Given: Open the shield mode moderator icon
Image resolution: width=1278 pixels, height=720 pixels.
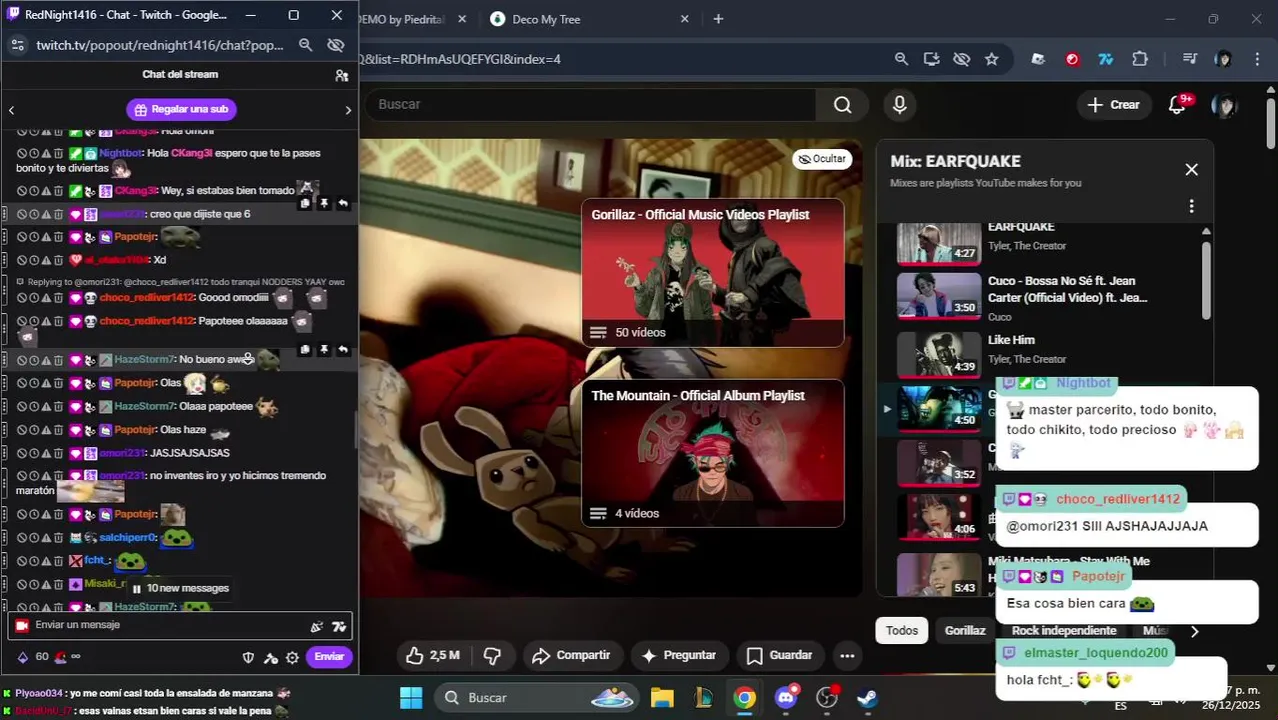Looking at the screenshot, I should (249, 657).
